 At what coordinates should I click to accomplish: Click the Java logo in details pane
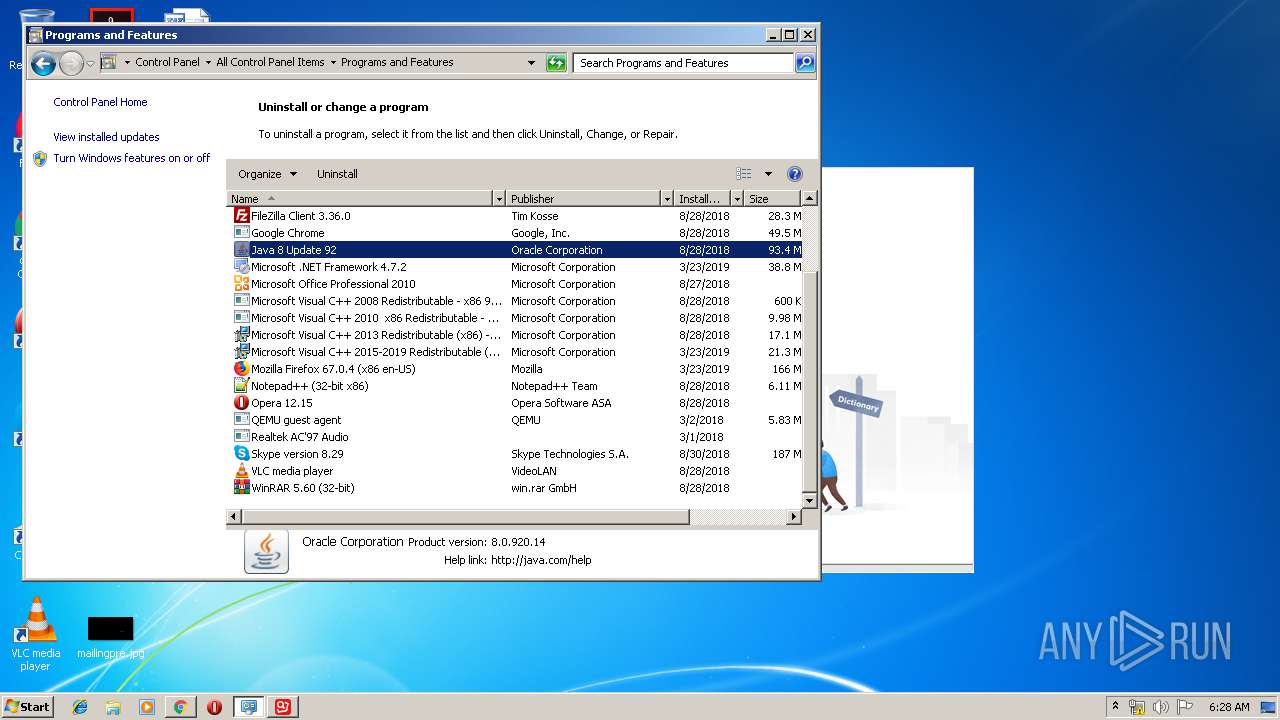click(266, 551)
